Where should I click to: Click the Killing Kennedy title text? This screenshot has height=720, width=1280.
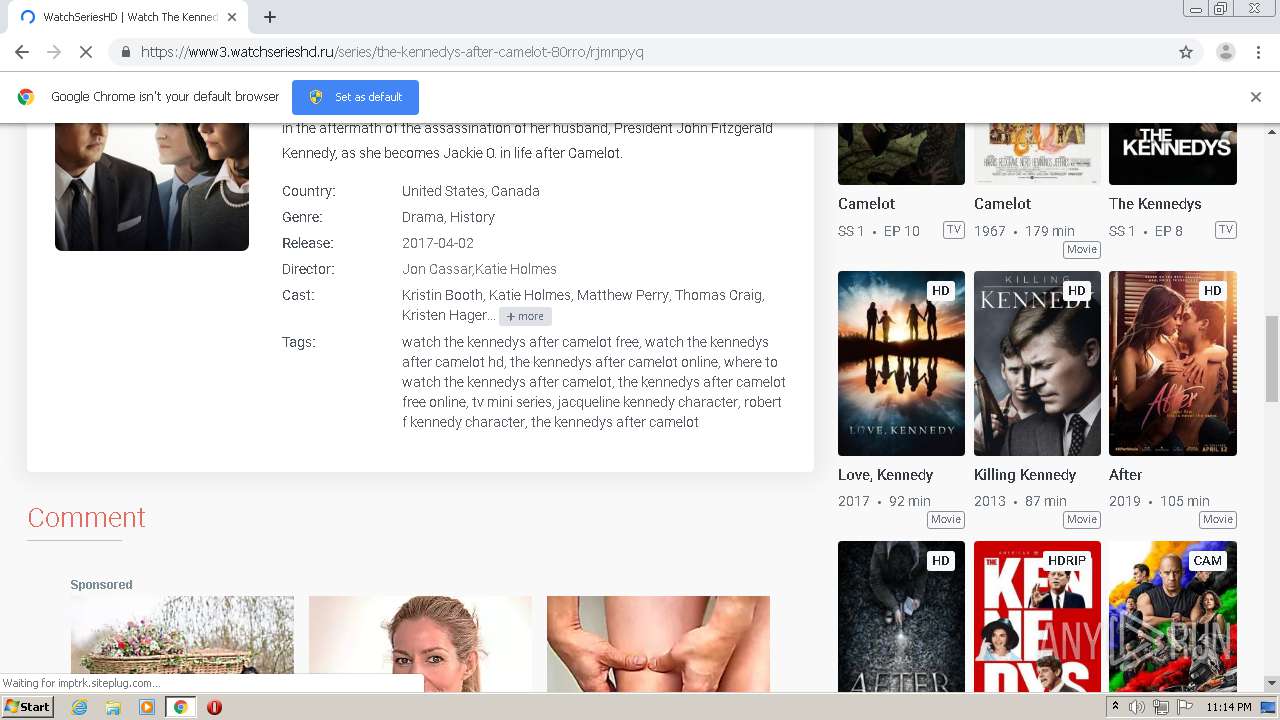(1025, 475)
